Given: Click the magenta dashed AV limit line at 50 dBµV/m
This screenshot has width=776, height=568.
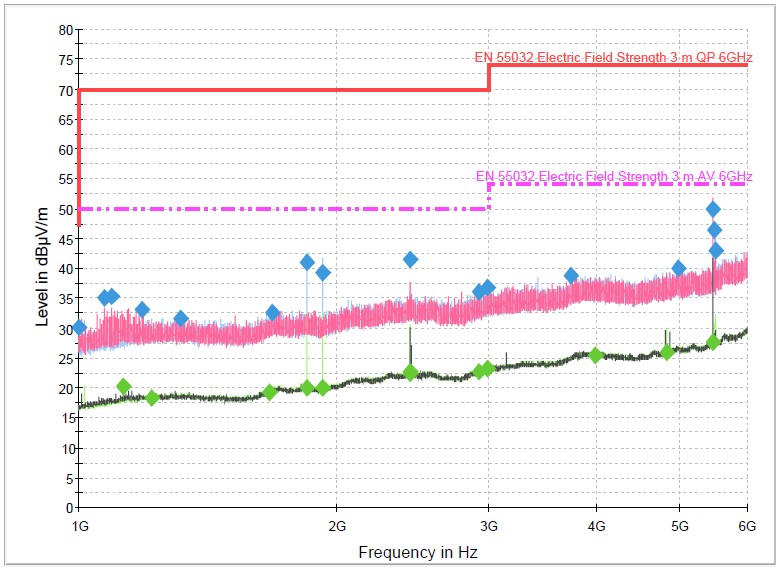Looking at the screenshot, I should click(280, 209).
